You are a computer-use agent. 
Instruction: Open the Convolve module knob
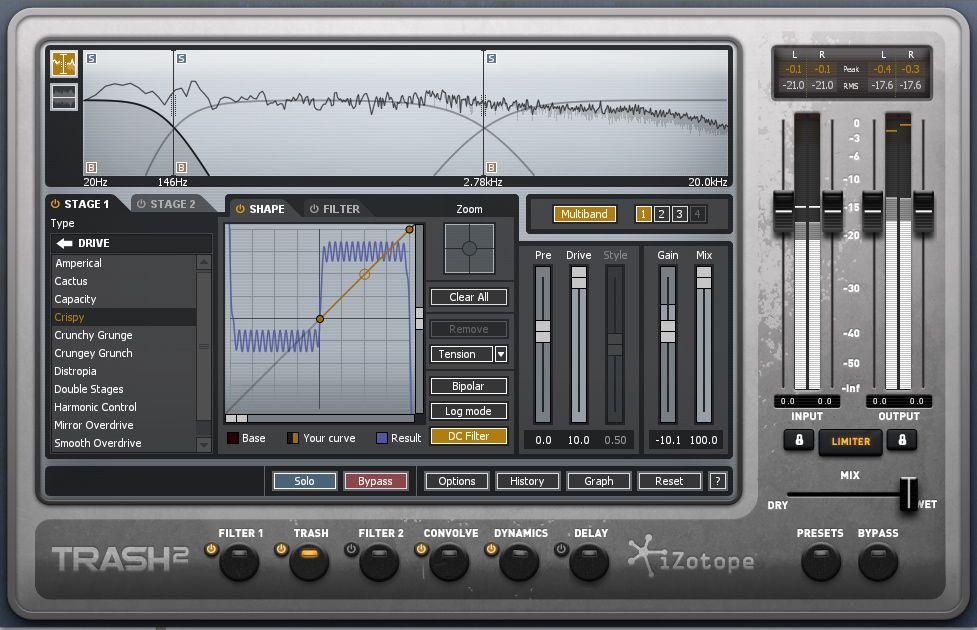[449, 561]
